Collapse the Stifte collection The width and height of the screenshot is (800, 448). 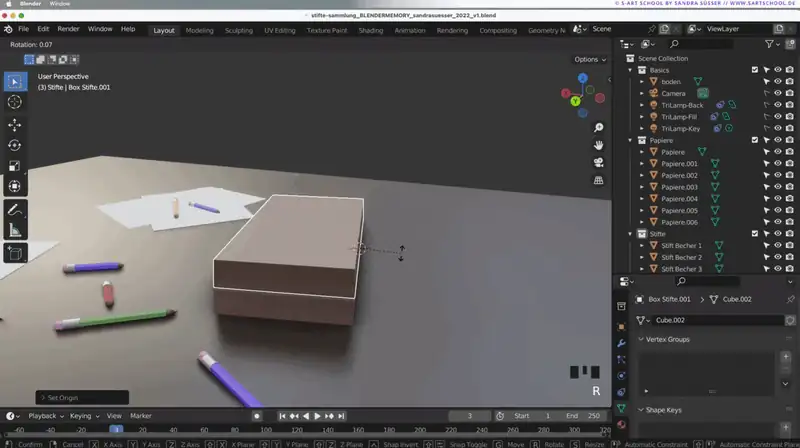tap(630, 234)
